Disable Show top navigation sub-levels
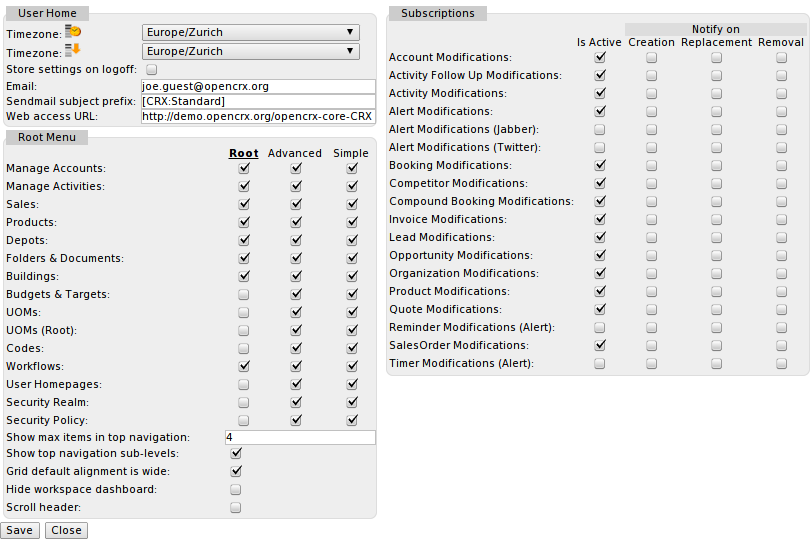812x540 pixels. pyautogui.click(x=236, y=454)
